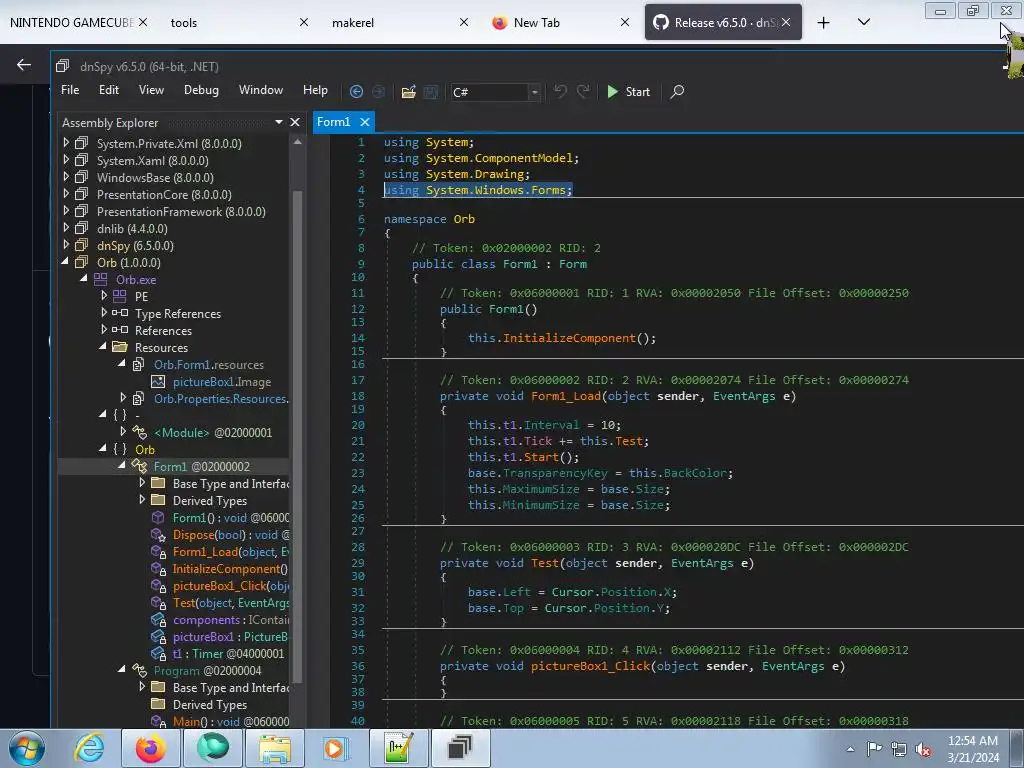Close the Form1 document tab

[x=365, y=122]
